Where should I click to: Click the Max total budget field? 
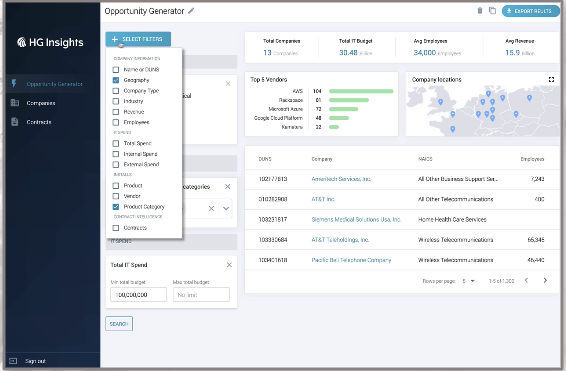[x=201, y=294]
